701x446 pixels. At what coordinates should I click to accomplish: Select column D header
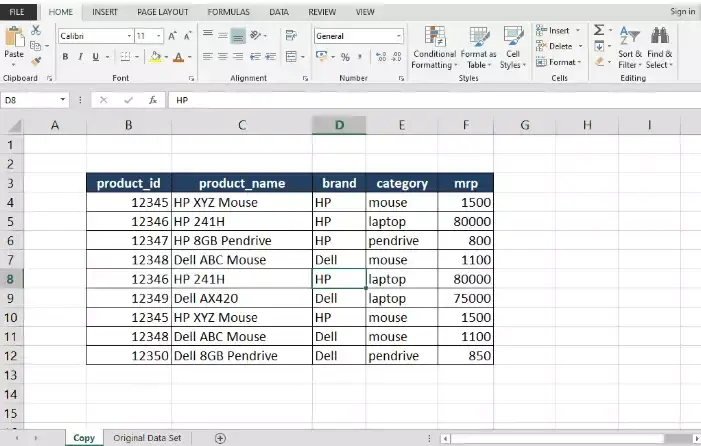[x=339, y=125]
